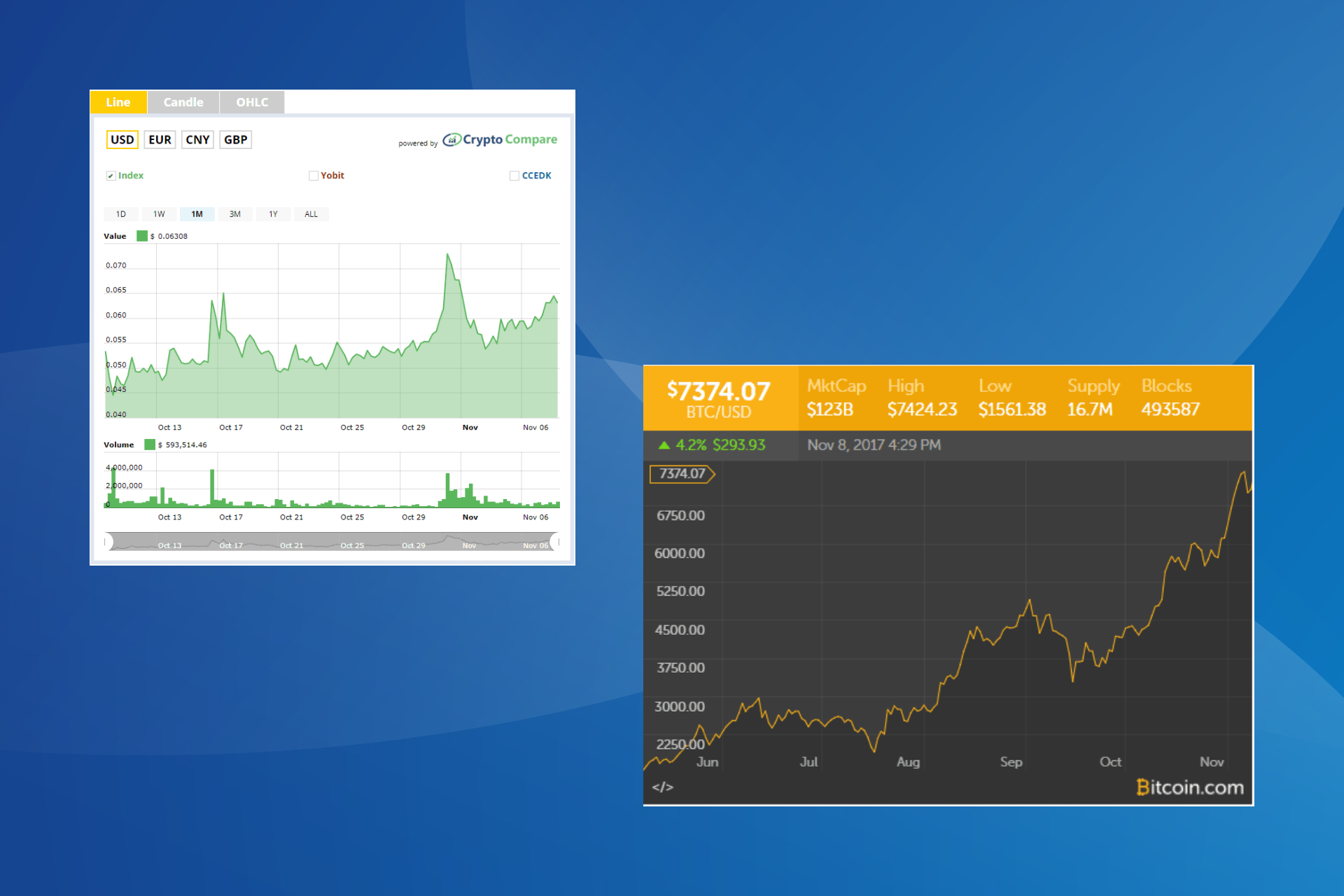This screenshot has height=896, width=1344.
Task: Enable the Yobit data checkbox
Action: pos(316,175)
